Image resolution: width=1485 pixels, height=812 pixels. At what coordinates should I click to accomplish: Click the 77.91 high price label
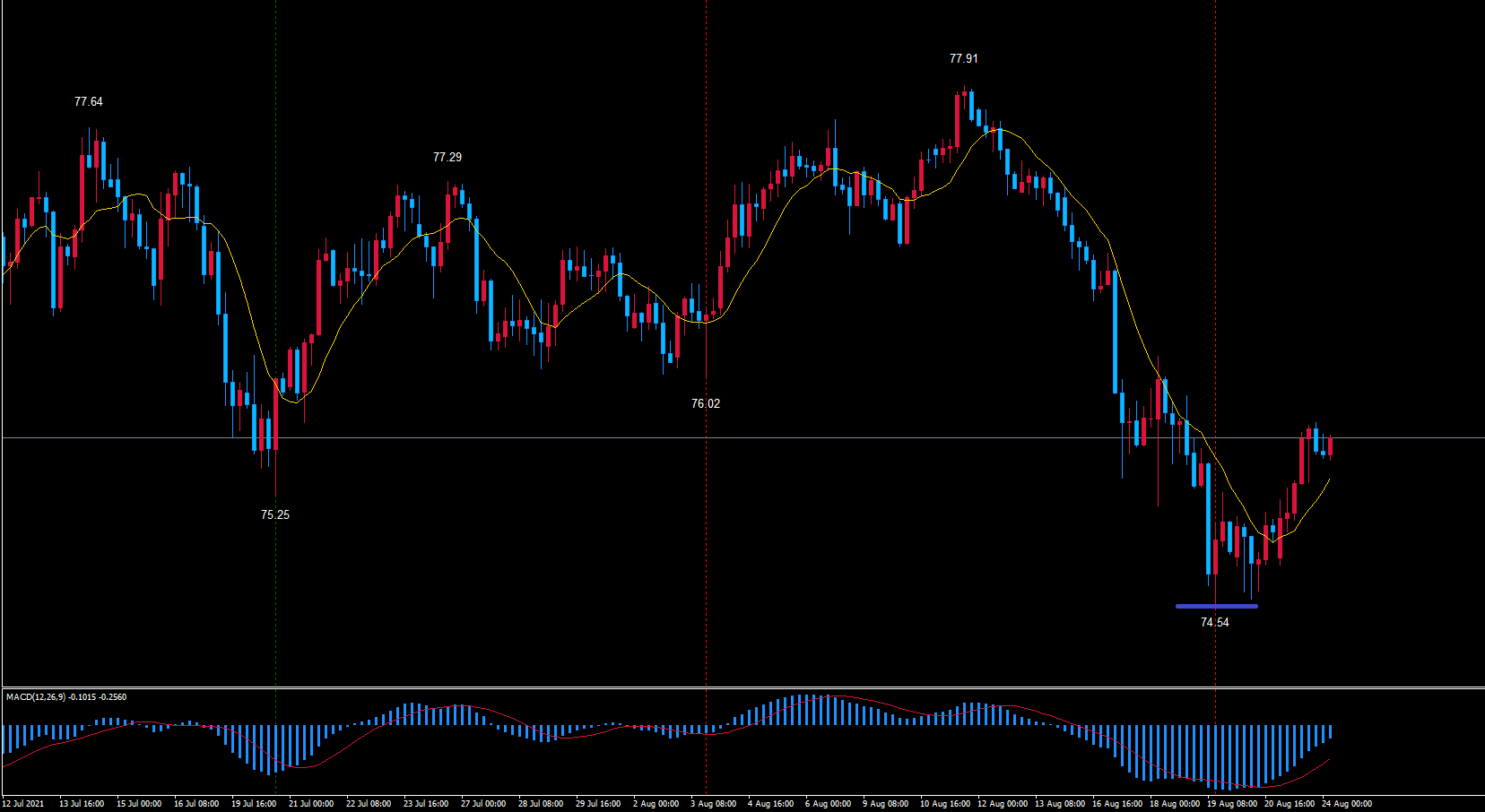pos(963,58)
